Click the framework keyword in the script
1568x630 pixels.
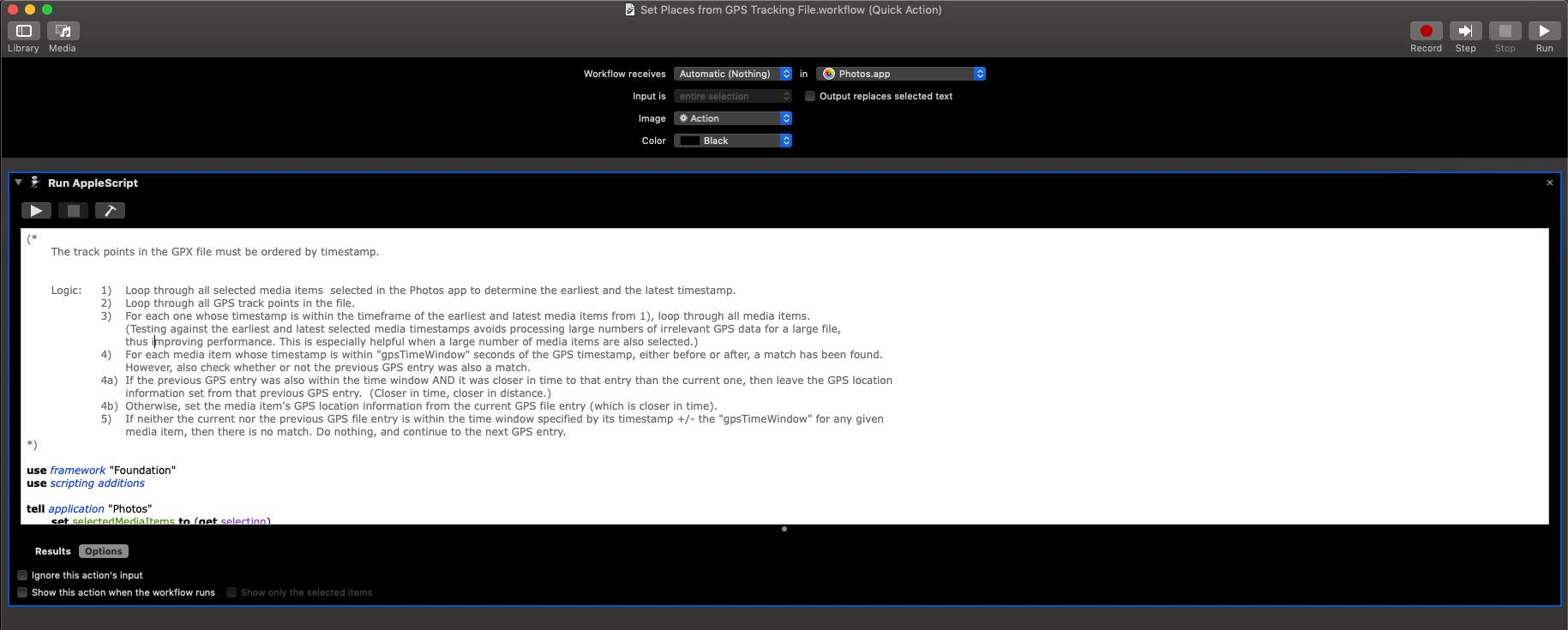78,471
